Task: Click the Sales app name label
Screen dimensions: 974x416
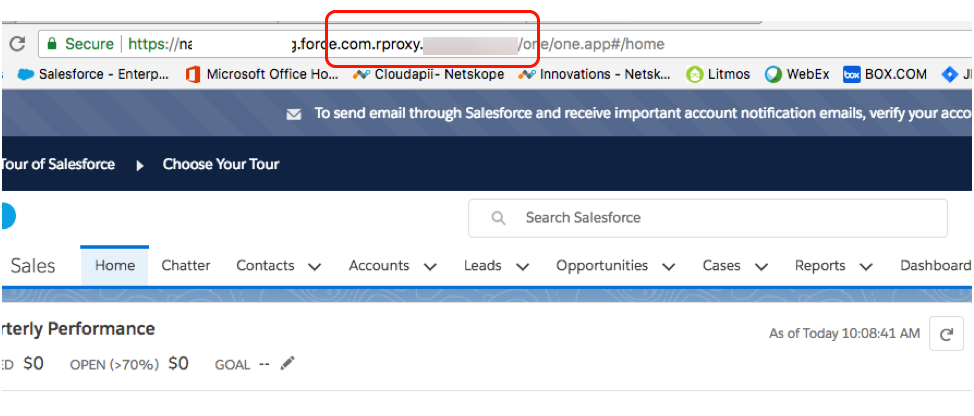Action: 33,266
